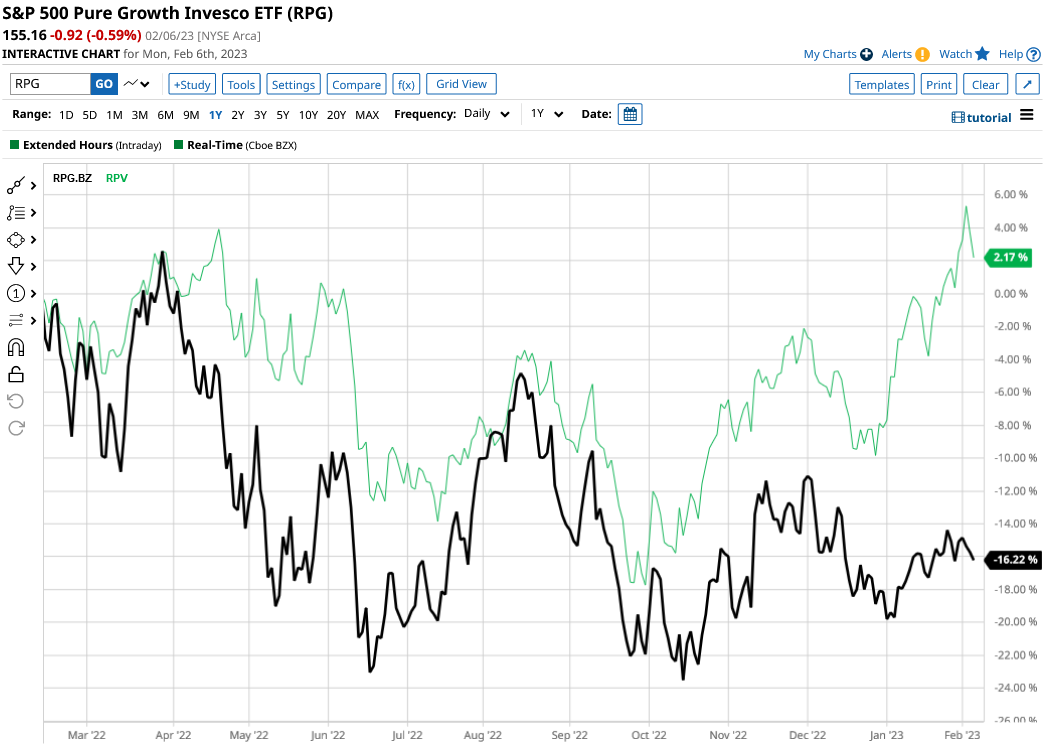Viewport: 1062px width, 753px height.
Task: Select the 5D range
Action: 89,115
